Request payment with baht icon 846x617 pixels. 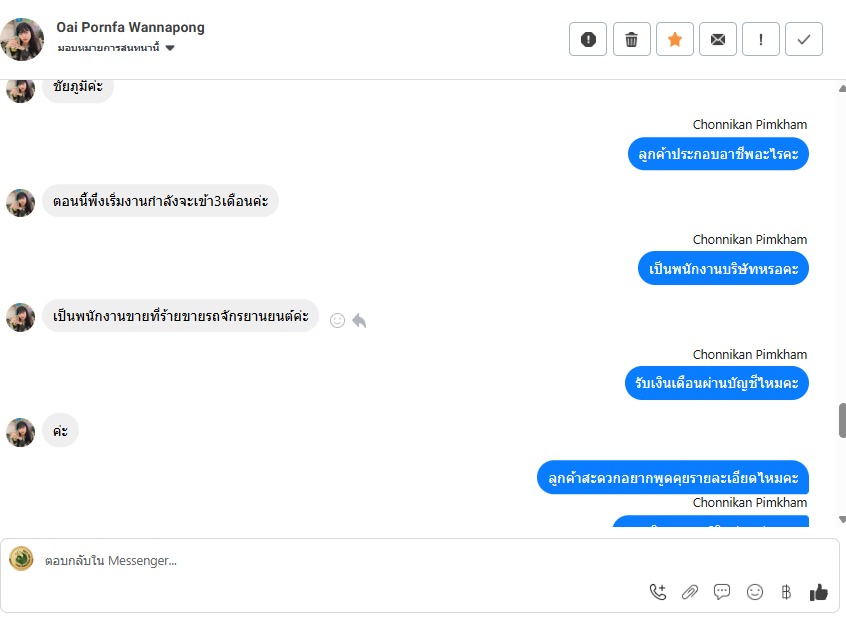tap(786, 592)
